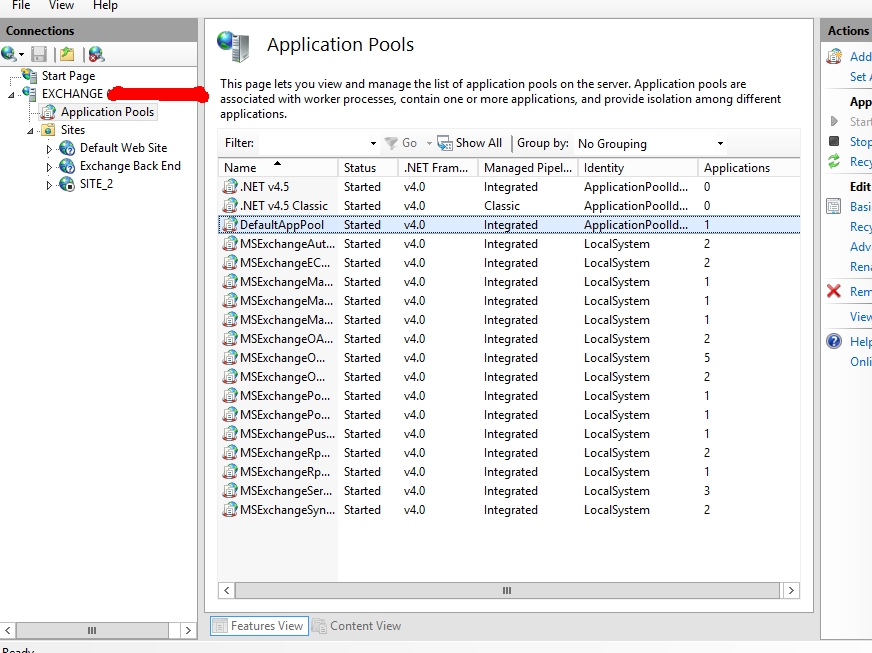Click the Classic pipeline cell

[x=502, y=206]
